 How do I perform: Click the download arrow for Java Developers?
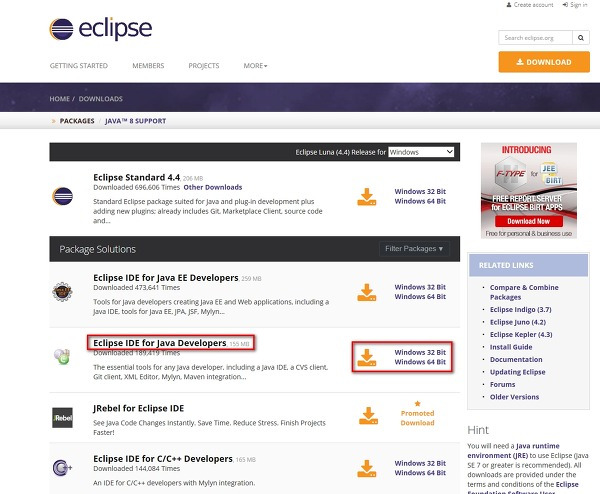[367, 357]
